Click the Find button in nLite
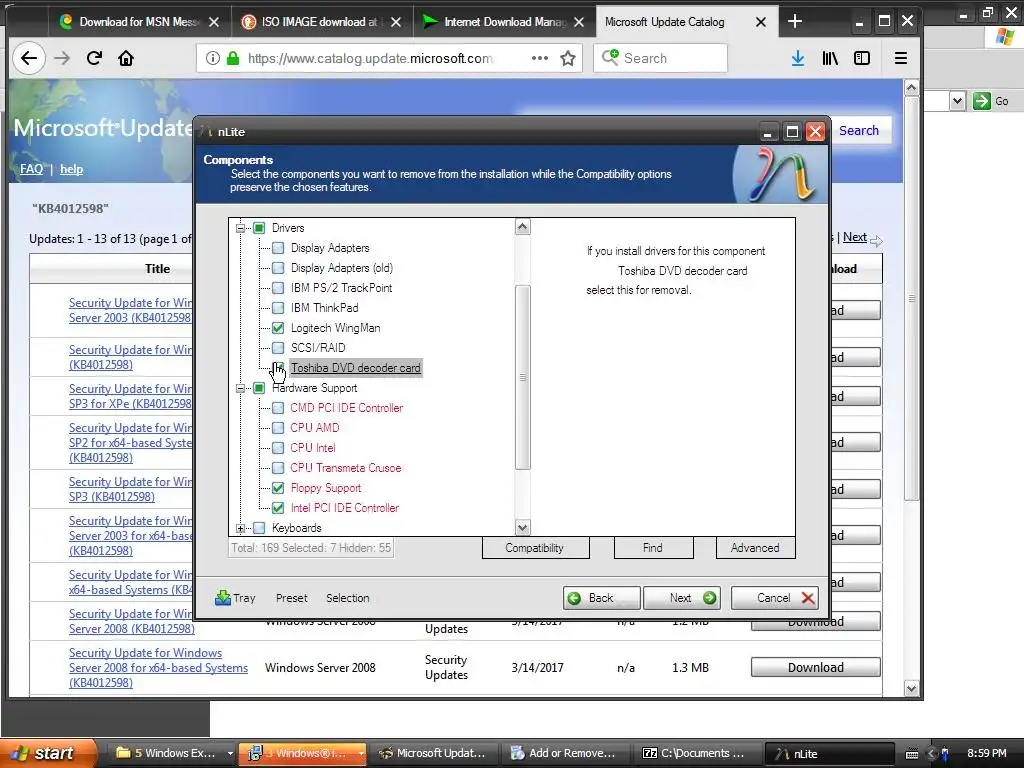Image resolution: width=1024 pixels, height=768 pixels. click(x=653, y=548)
